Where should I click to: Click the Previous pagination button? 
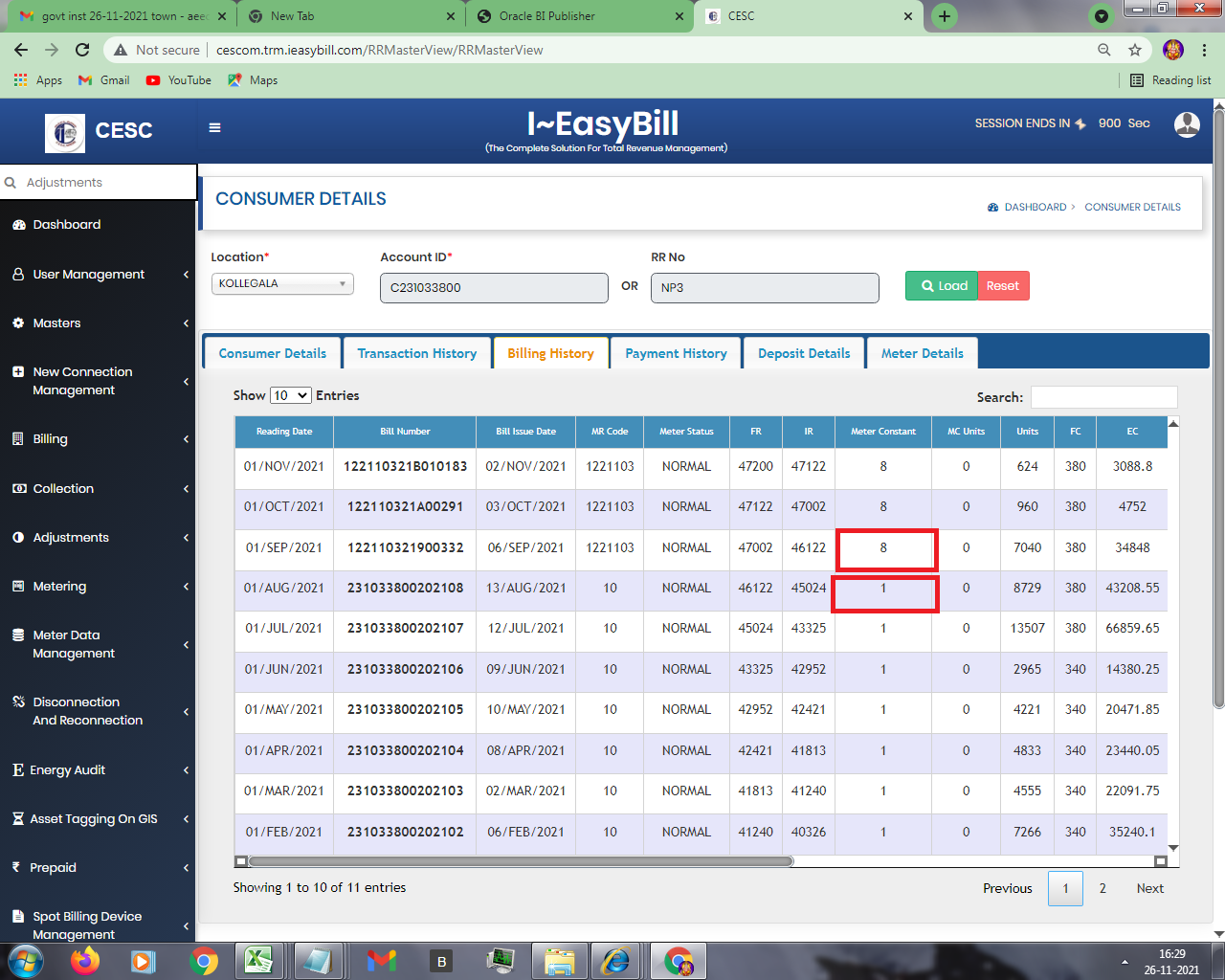[x=1008, y=888]
